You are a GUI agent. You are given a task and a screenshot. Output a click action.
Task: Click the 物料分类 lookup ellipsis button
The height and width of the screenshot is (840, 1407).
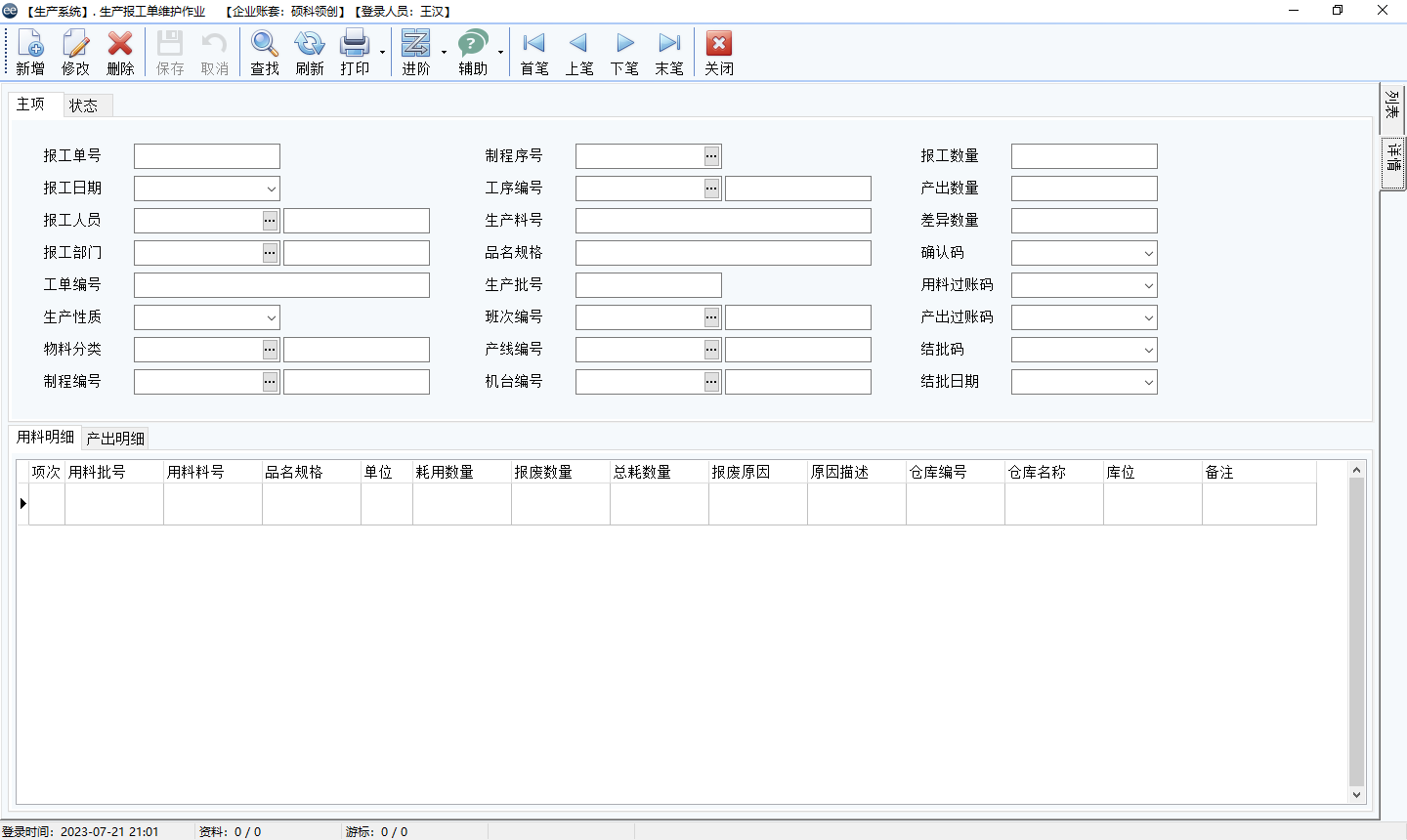(x=271, y=350)
